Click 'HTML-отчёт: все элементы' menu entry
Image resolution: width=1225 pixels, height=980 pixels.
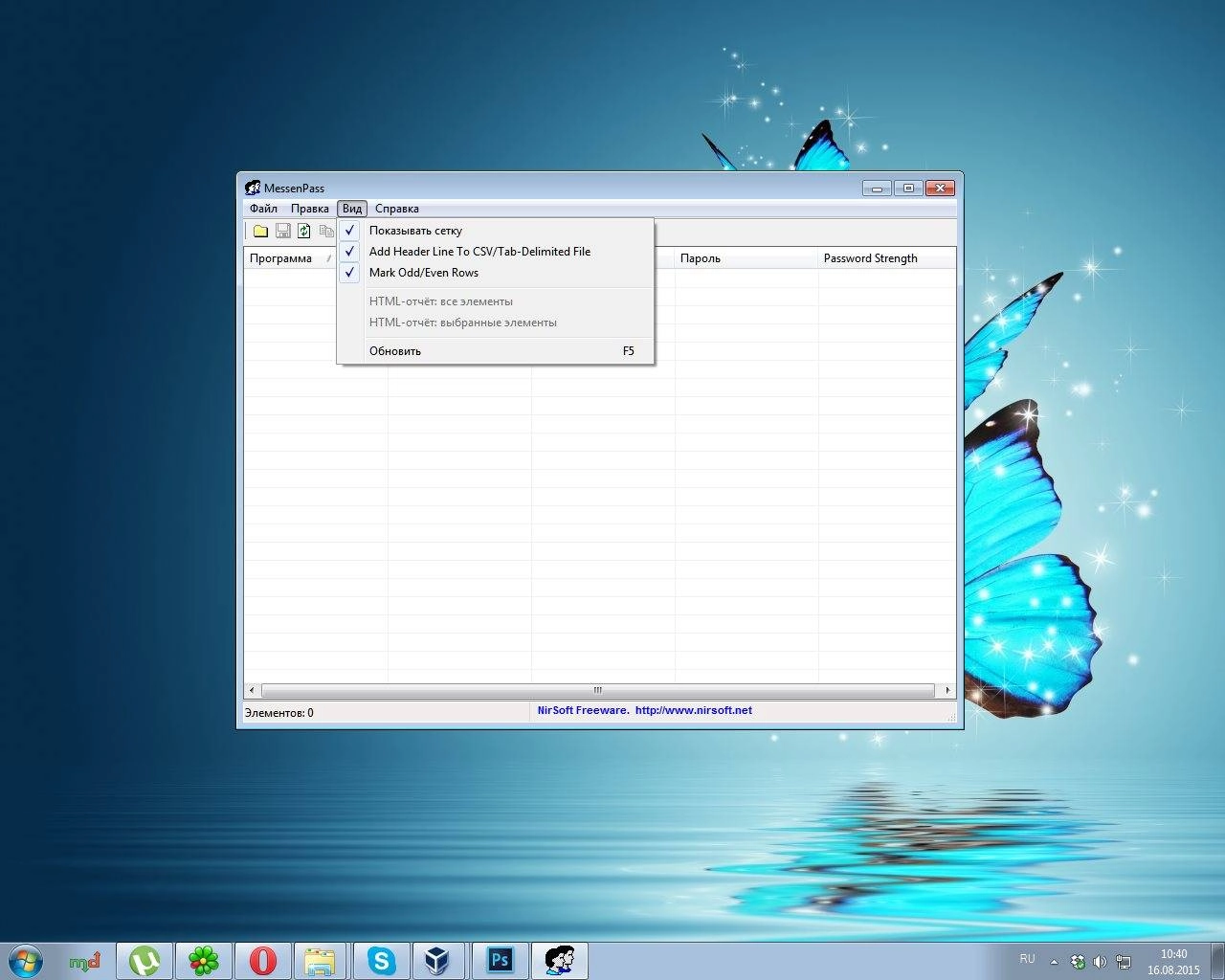click(496, 301)
